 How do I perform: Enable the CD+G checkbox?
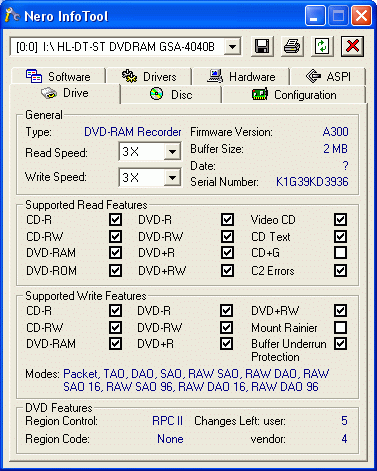pyautogui.click(x=340, y=253)
